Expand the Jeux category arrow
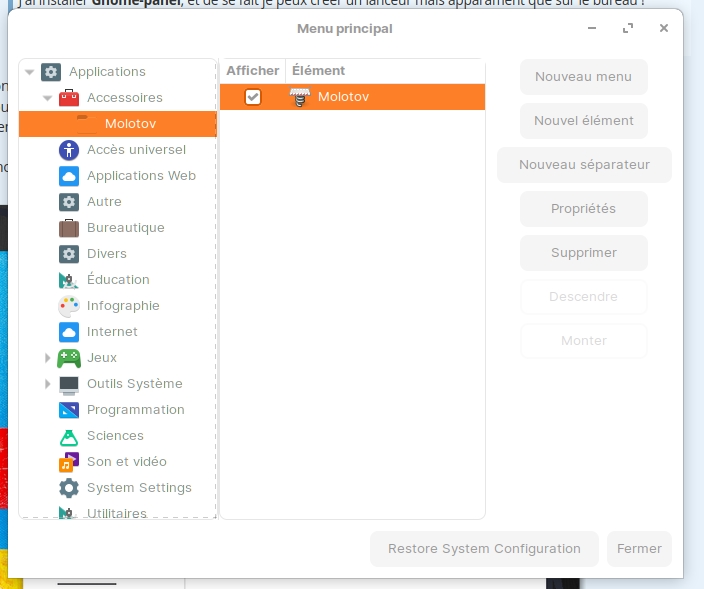The image size is (704, 589). click(48, 358)
